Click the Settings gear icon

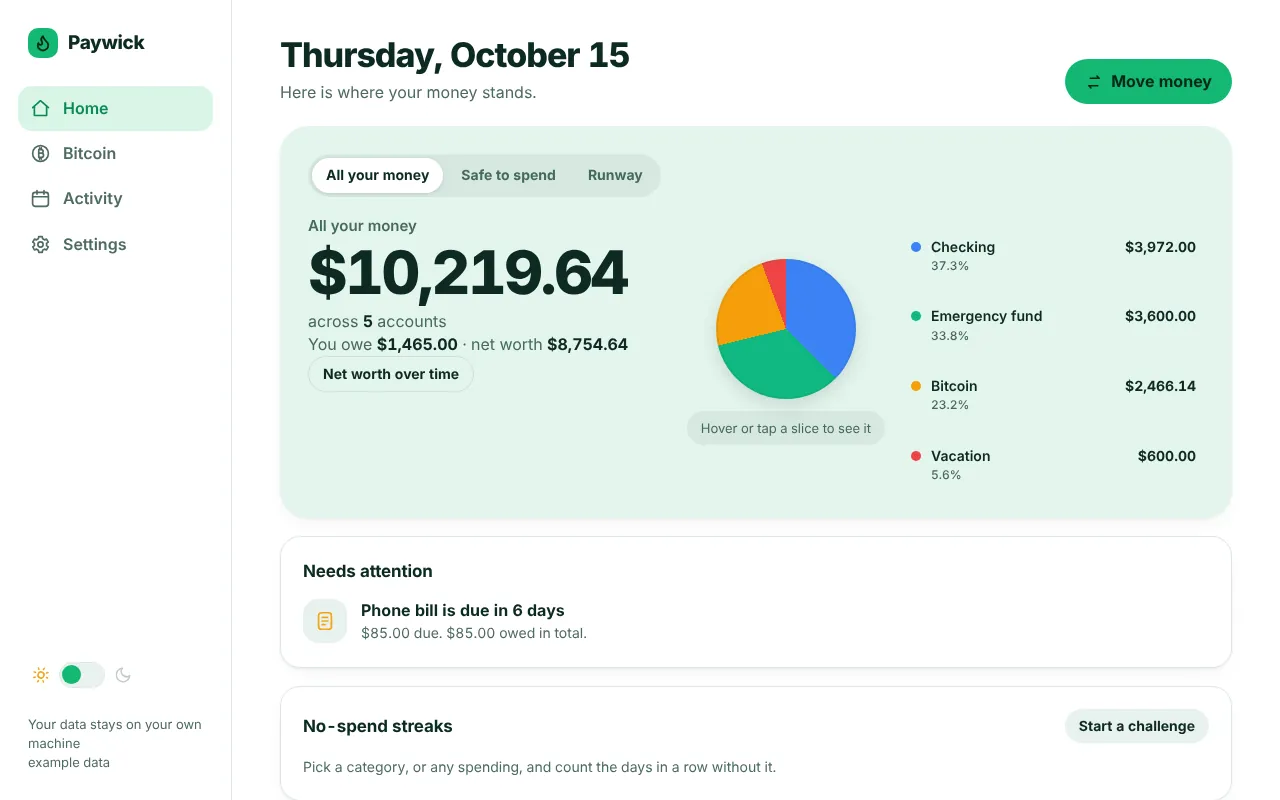click(x=41, y=245)
